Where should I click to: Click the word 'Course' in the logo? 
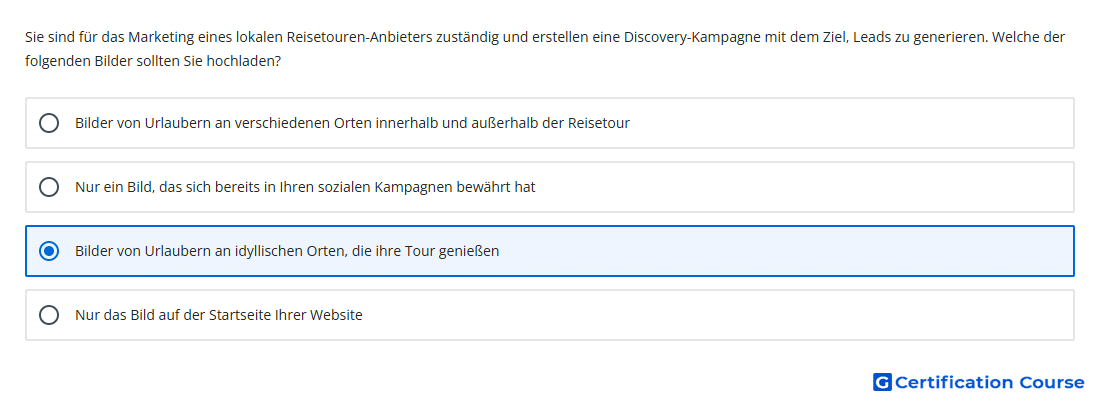(1052, 382)
